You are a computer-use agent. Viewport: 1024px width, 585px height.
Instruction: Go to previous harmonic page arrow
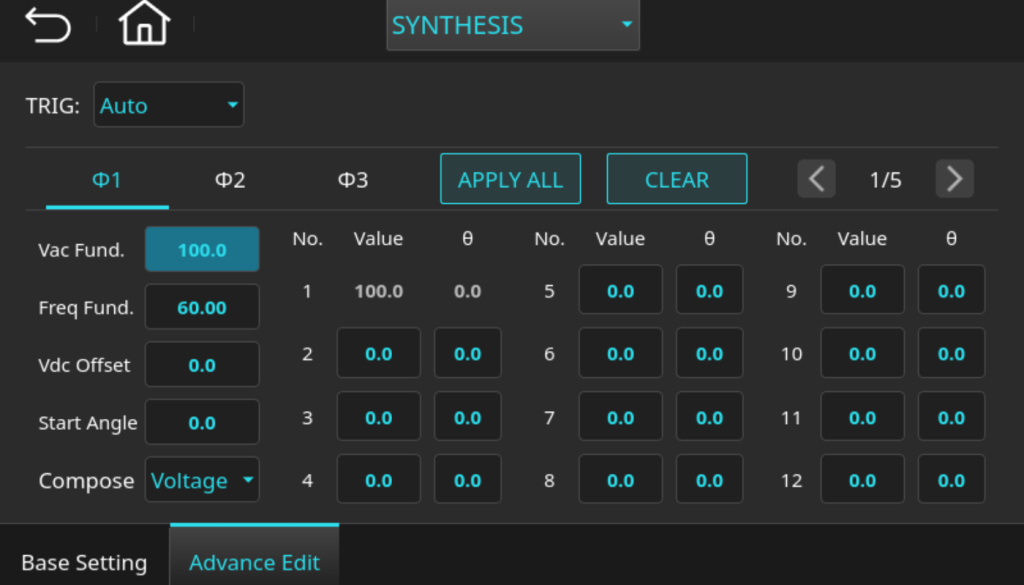click(816, 179)
